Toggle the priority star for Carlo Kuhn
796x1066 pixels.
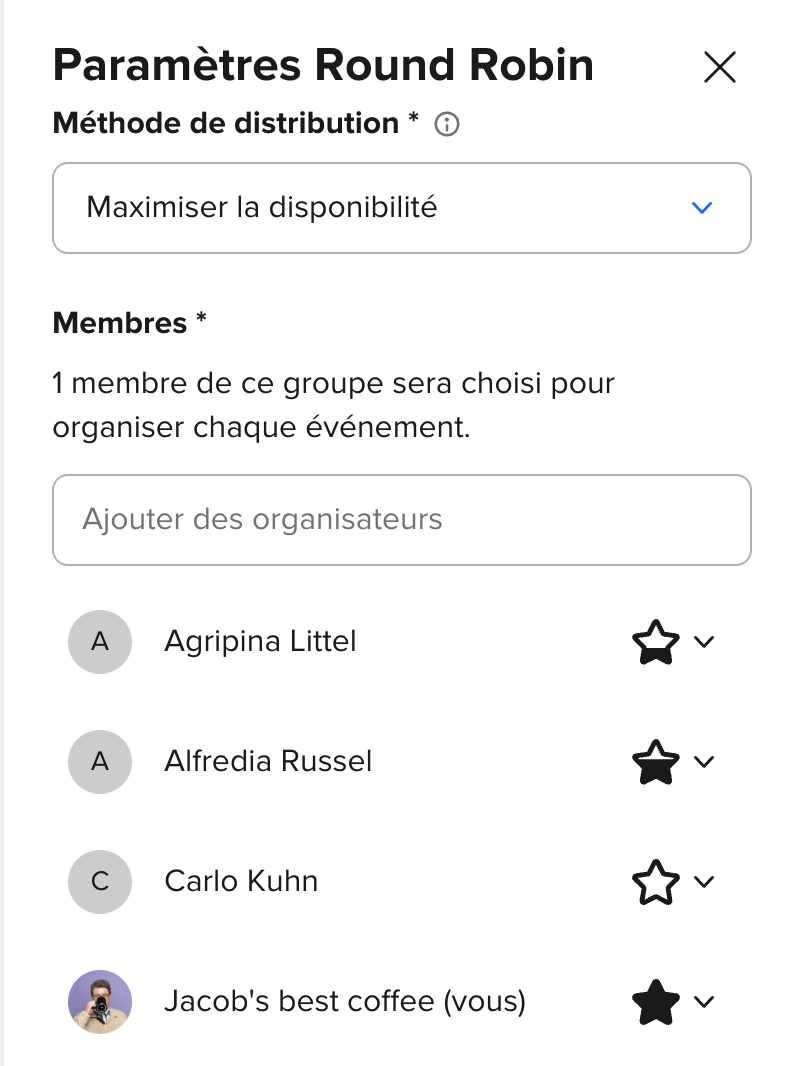tap(656, 882)
